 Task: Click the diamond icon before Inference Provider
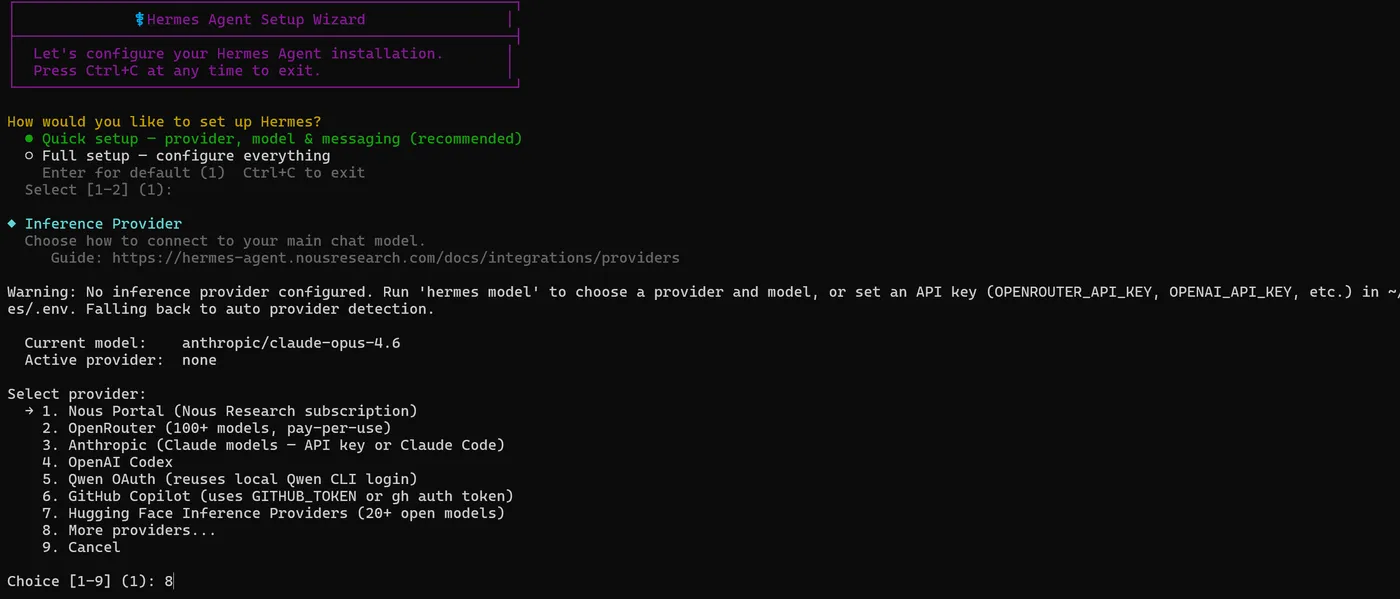pos(12,224)
